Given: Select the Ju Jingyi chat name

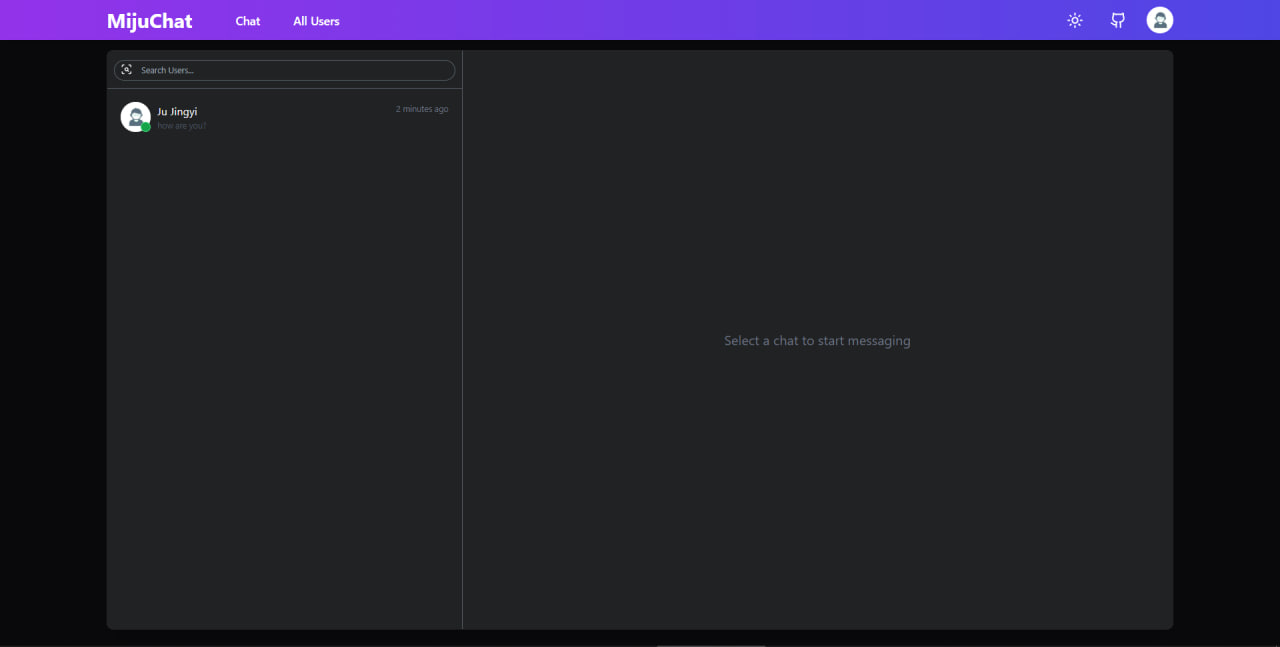Looking at the screenshot, I should point(177,112).
